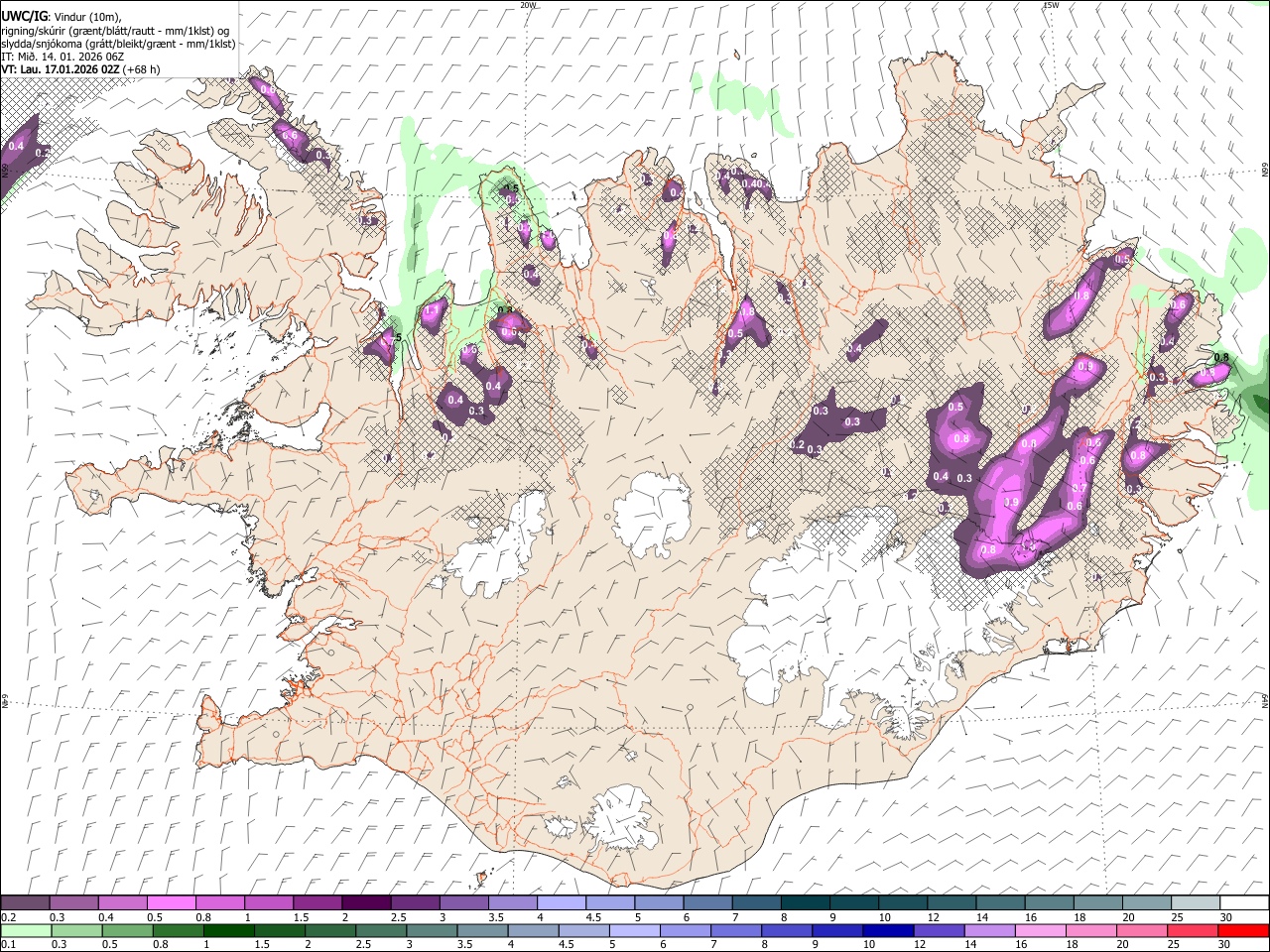Click the deep blue 10 rain-scale swatch
Image resolution: width=1270 pixels, height=952 pixels.
tap(888, 931)
